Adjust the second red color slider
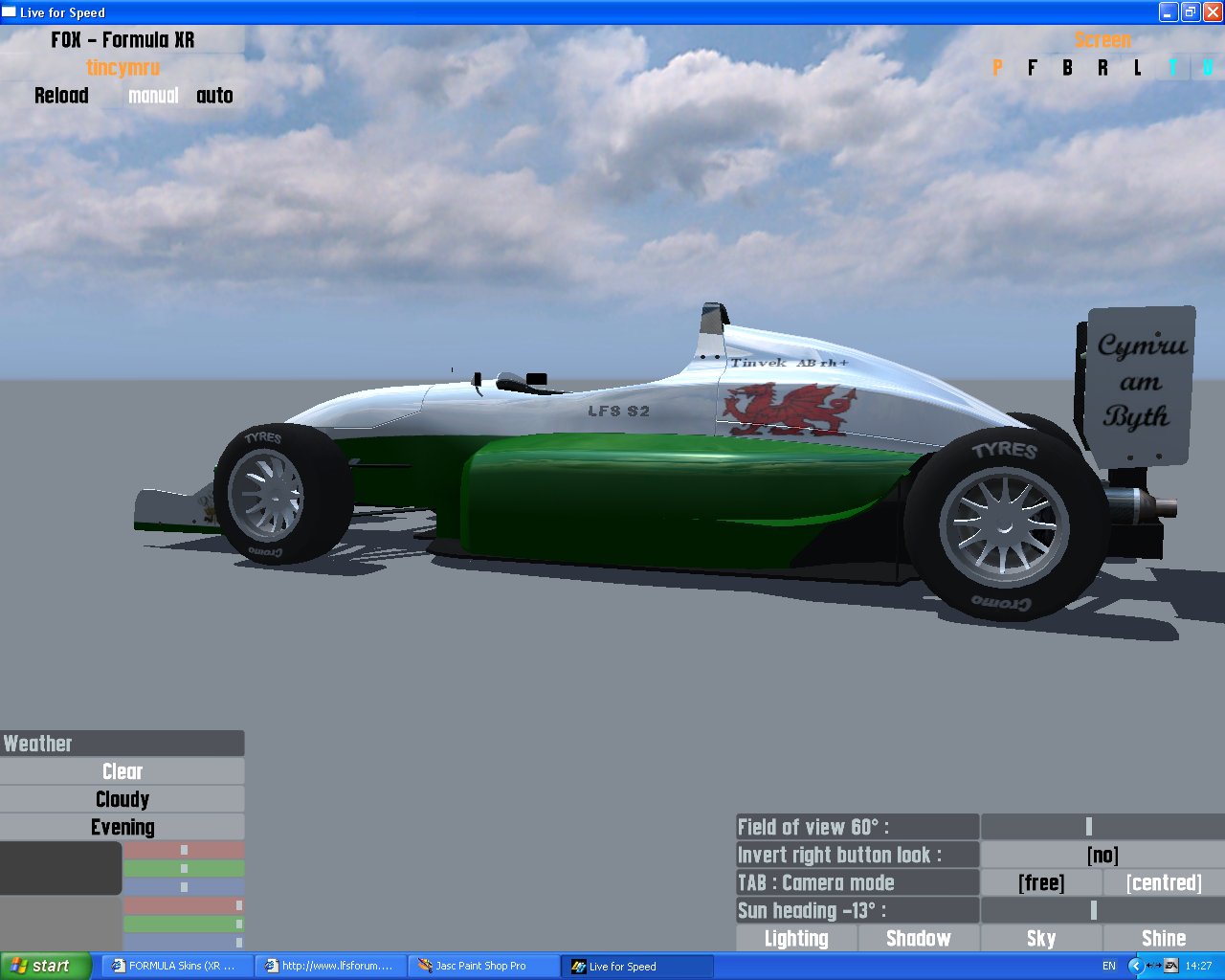The width and height of the screenshot is (1225, 980). 184,905
